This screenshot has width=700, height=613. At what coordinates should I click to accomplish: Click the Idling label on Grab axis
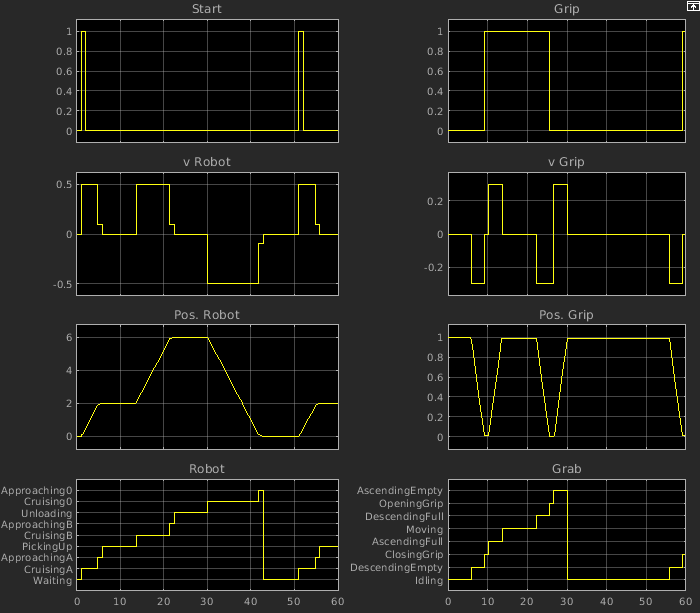428,580
